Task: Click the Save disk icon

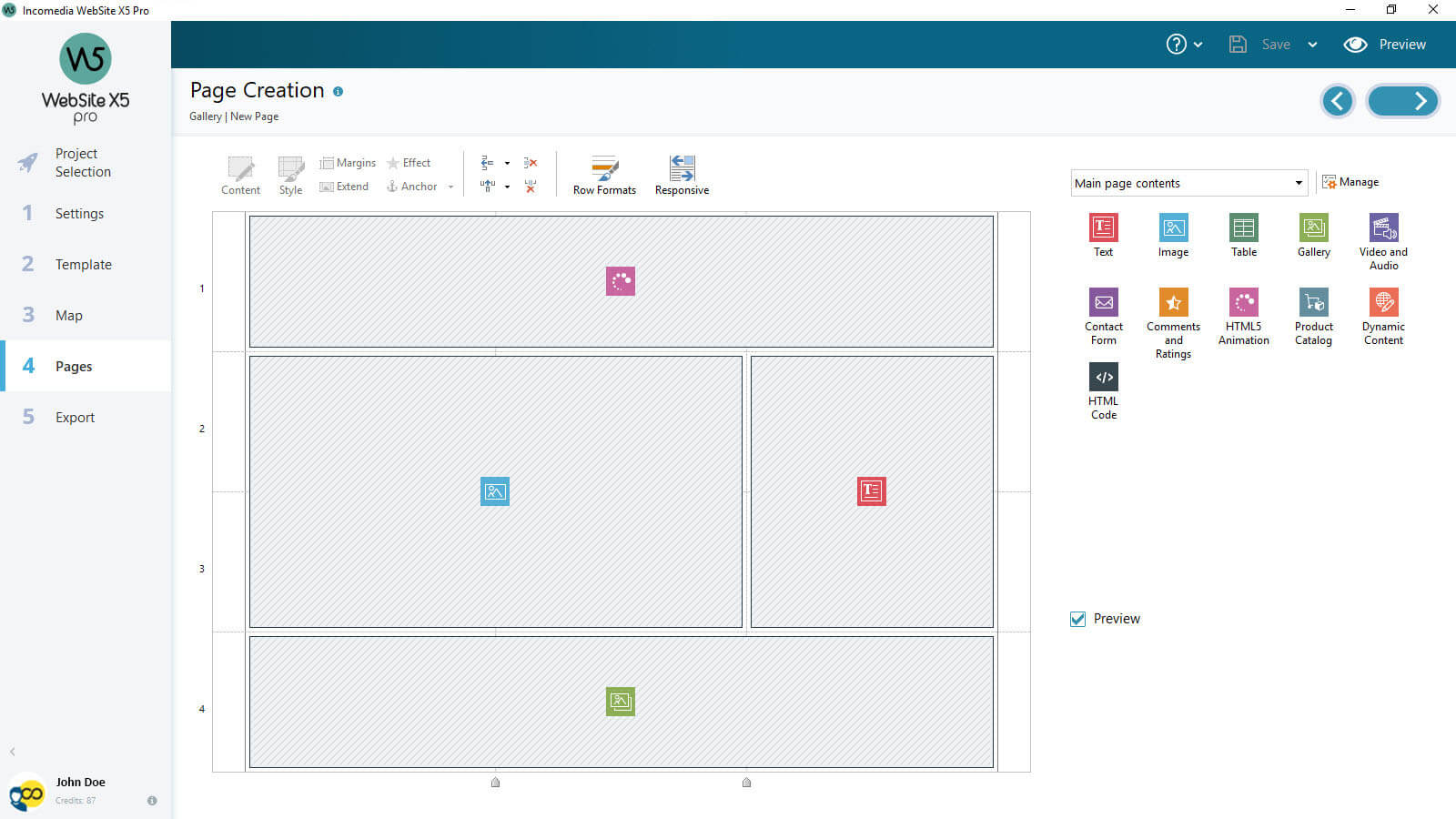Action: 1238,44
